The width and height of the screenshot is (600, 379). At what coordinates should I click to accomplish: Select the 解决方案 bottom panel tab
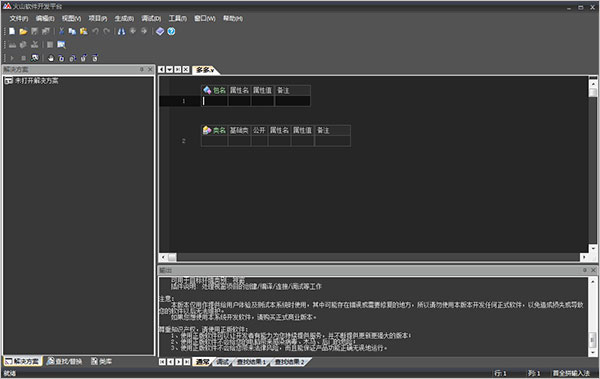(23, 361)
